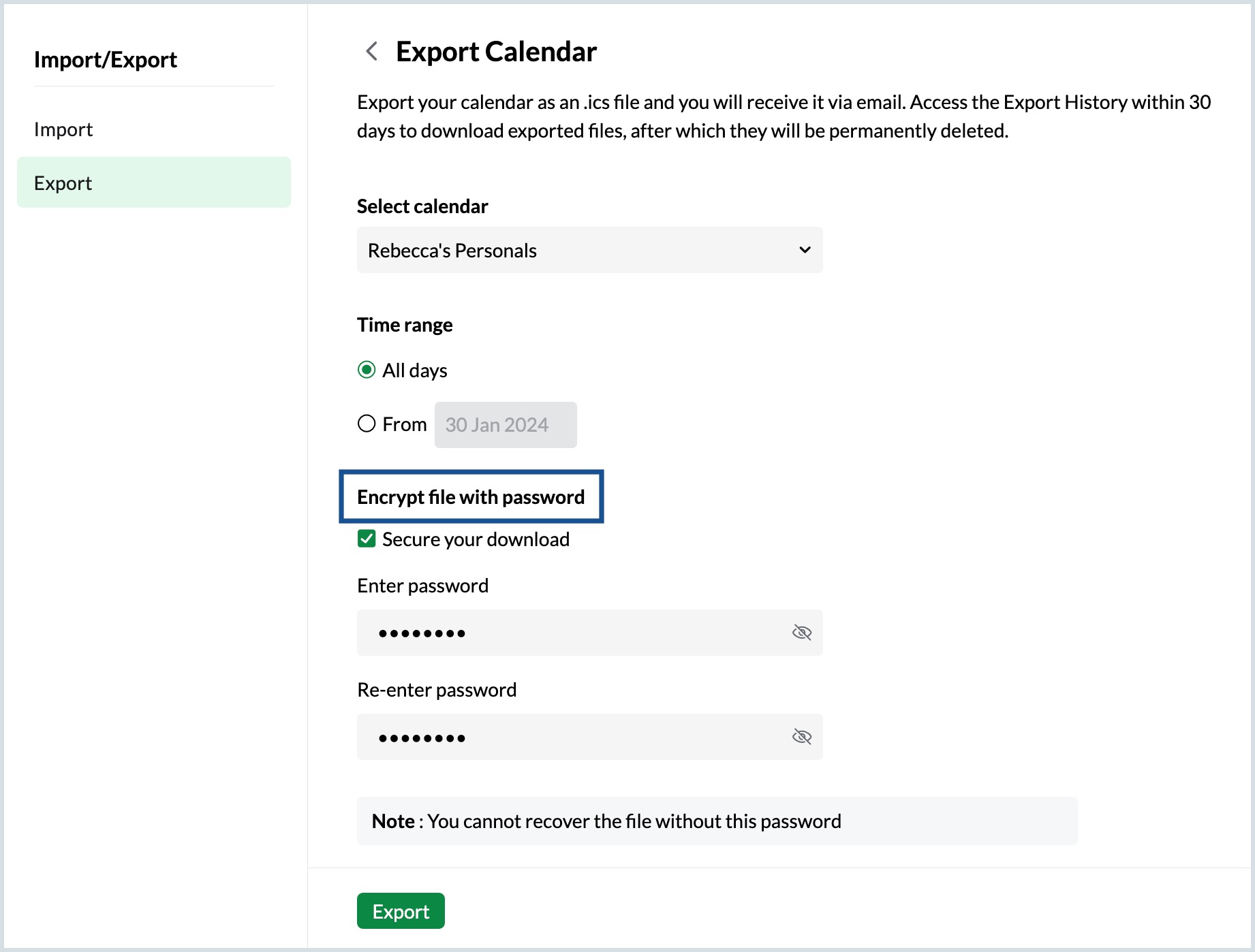Click the All days label text

coord(414,370)
